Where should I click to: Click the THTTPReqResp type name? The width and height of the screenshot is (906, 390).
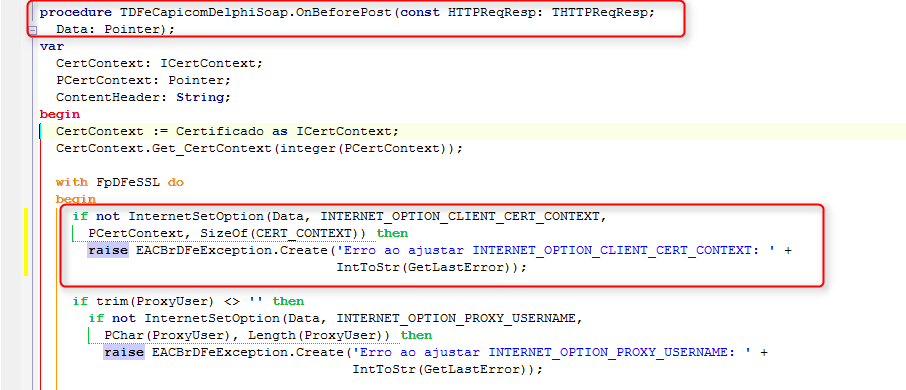pyautogui.click(x=601, y=12)
